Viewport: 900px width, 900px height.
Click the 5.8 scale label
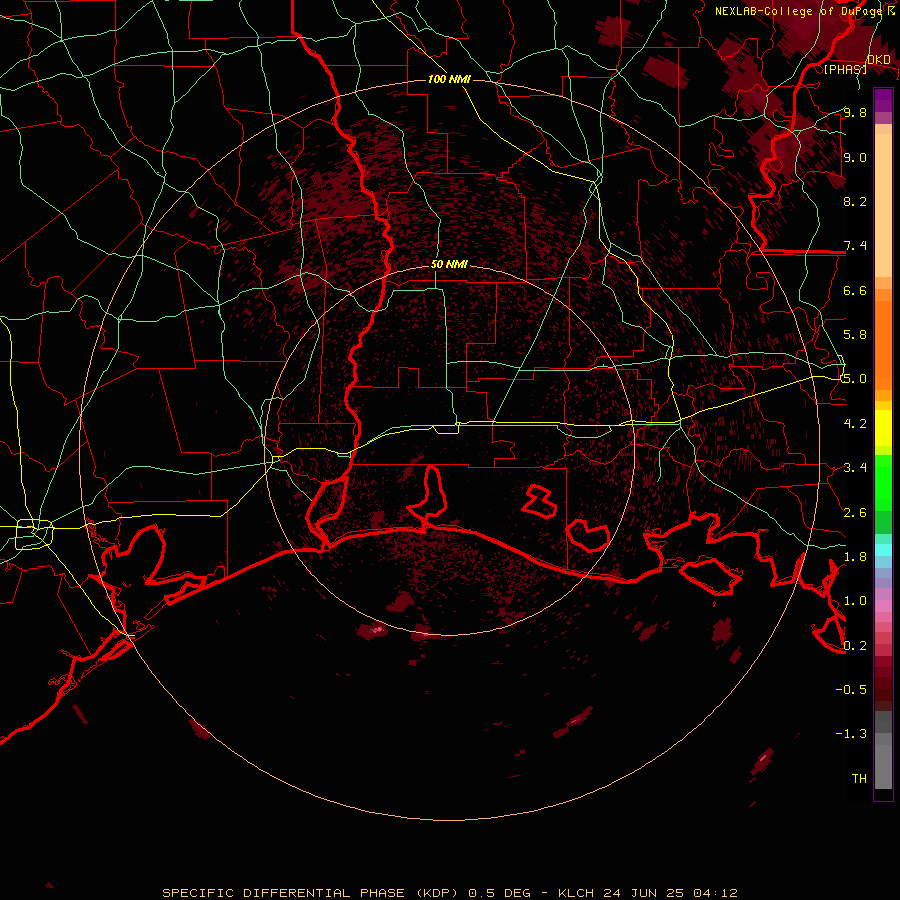(x=855, y=335)
